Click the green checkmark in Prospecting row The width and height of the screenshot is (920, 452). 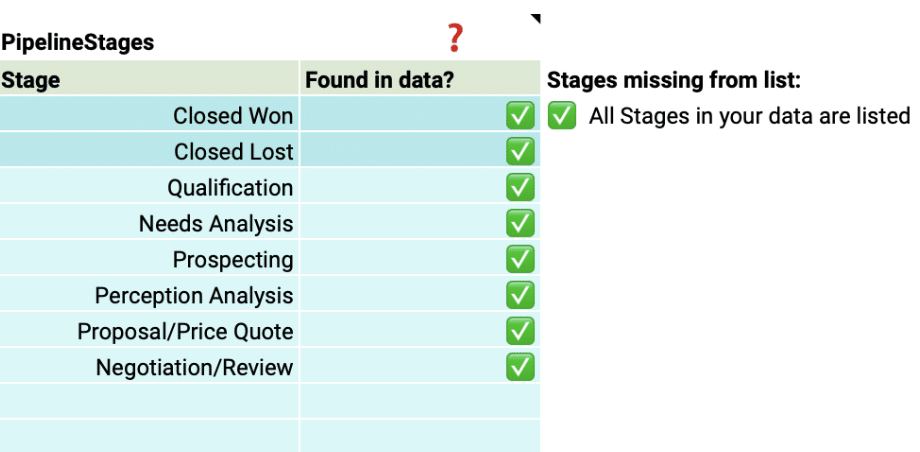click(x=520, y=260)
